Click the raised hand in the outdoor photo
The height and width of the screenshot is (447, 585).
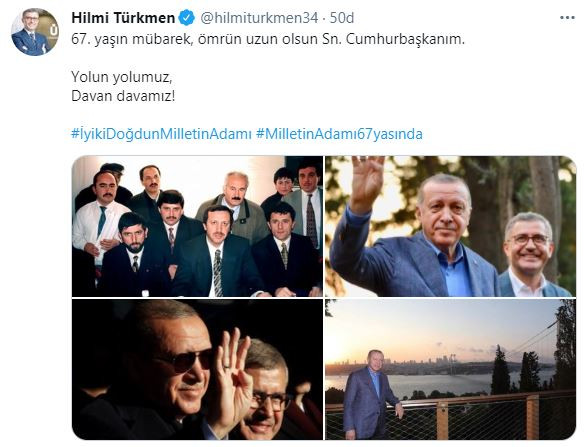(x=367, y=184)
